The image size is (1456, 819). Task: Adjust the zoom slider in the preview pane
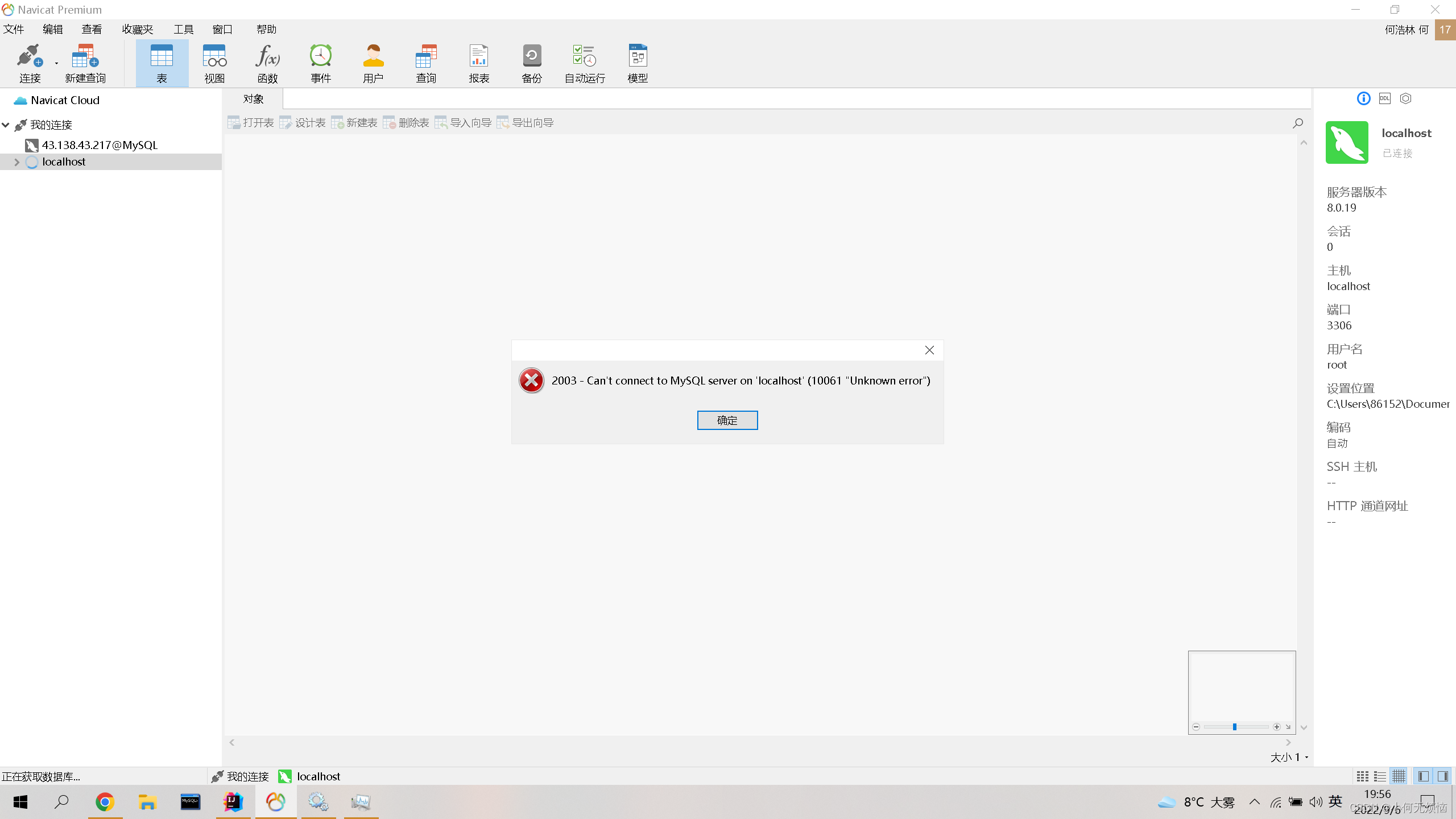(1234, 726)
